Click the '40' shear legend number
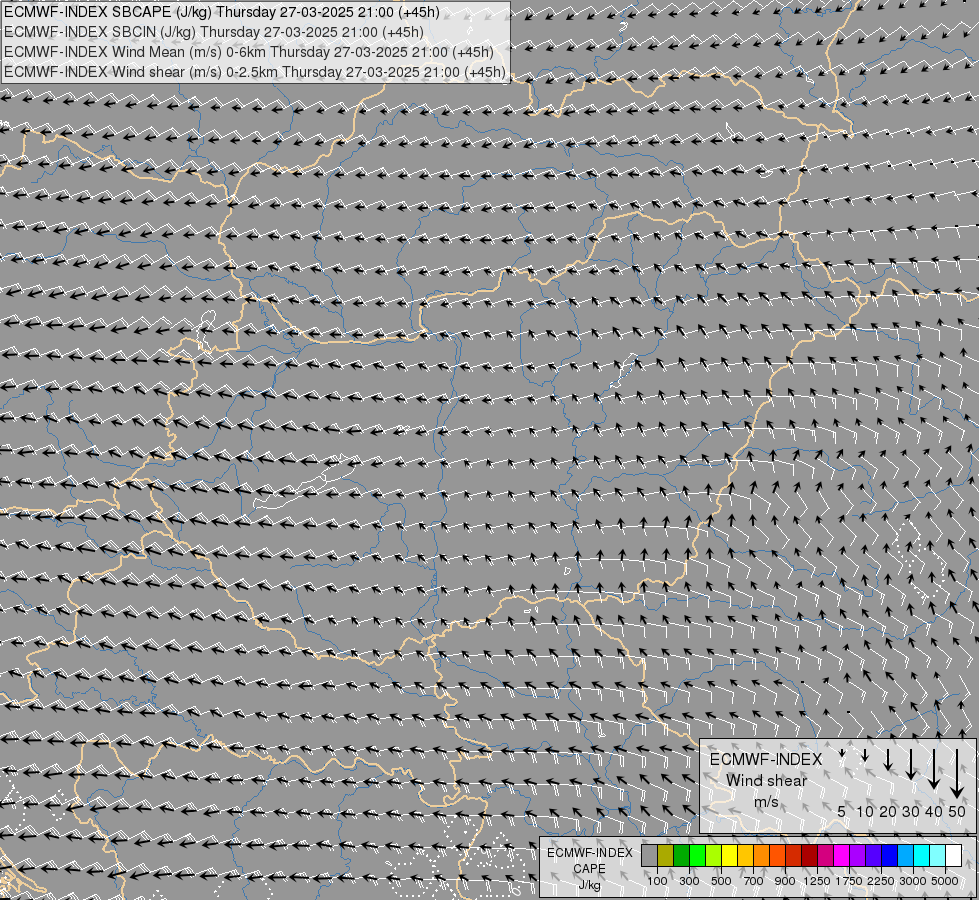Screen dimensions: 979x900 click(x=934, y=812)
